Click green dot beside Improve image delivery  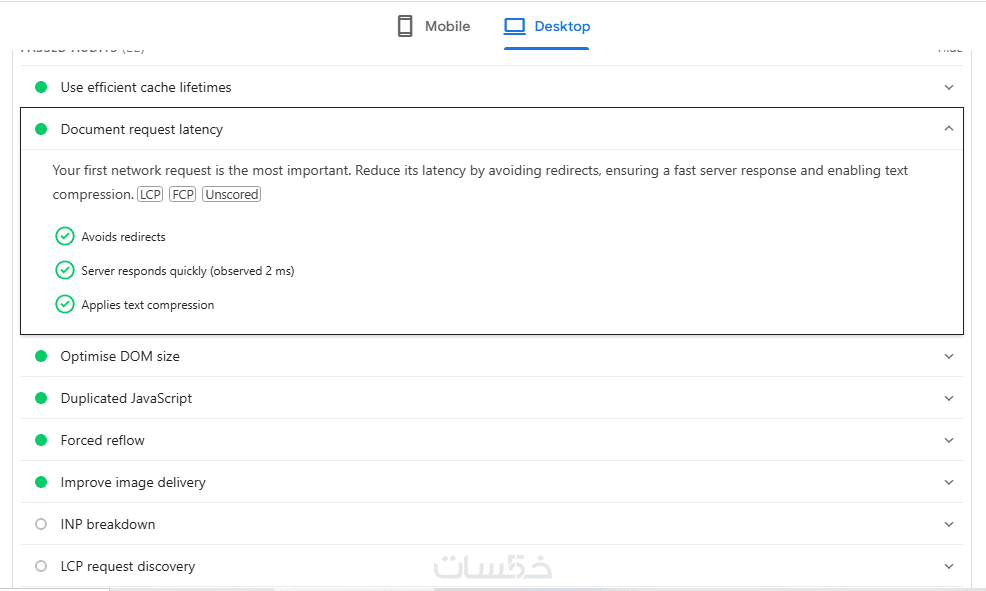41,482
